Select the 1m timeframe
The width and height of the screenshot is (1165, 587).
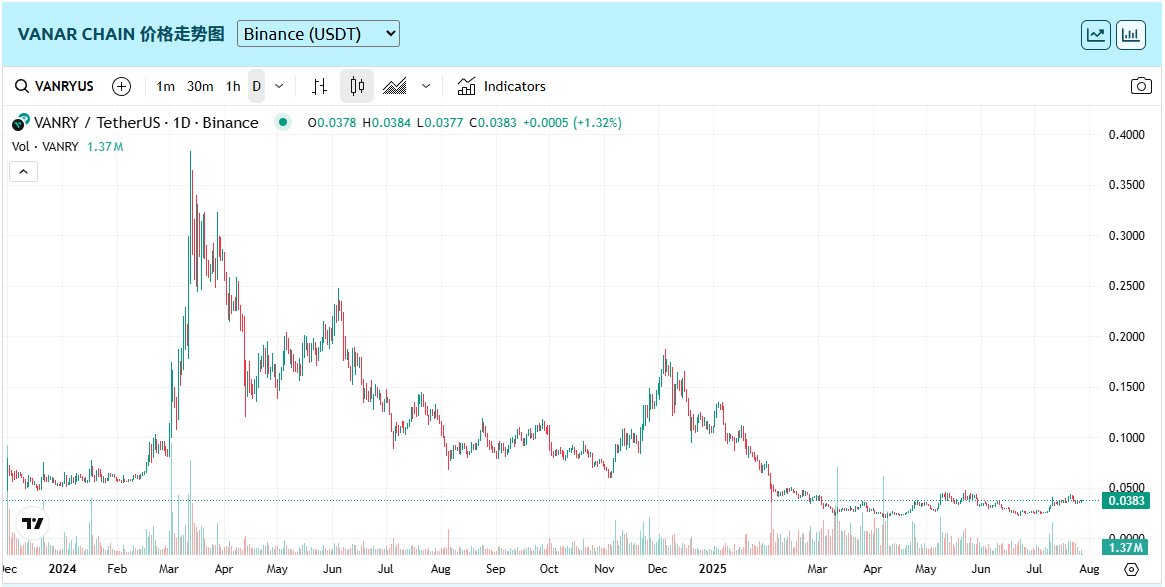[165, 86]
